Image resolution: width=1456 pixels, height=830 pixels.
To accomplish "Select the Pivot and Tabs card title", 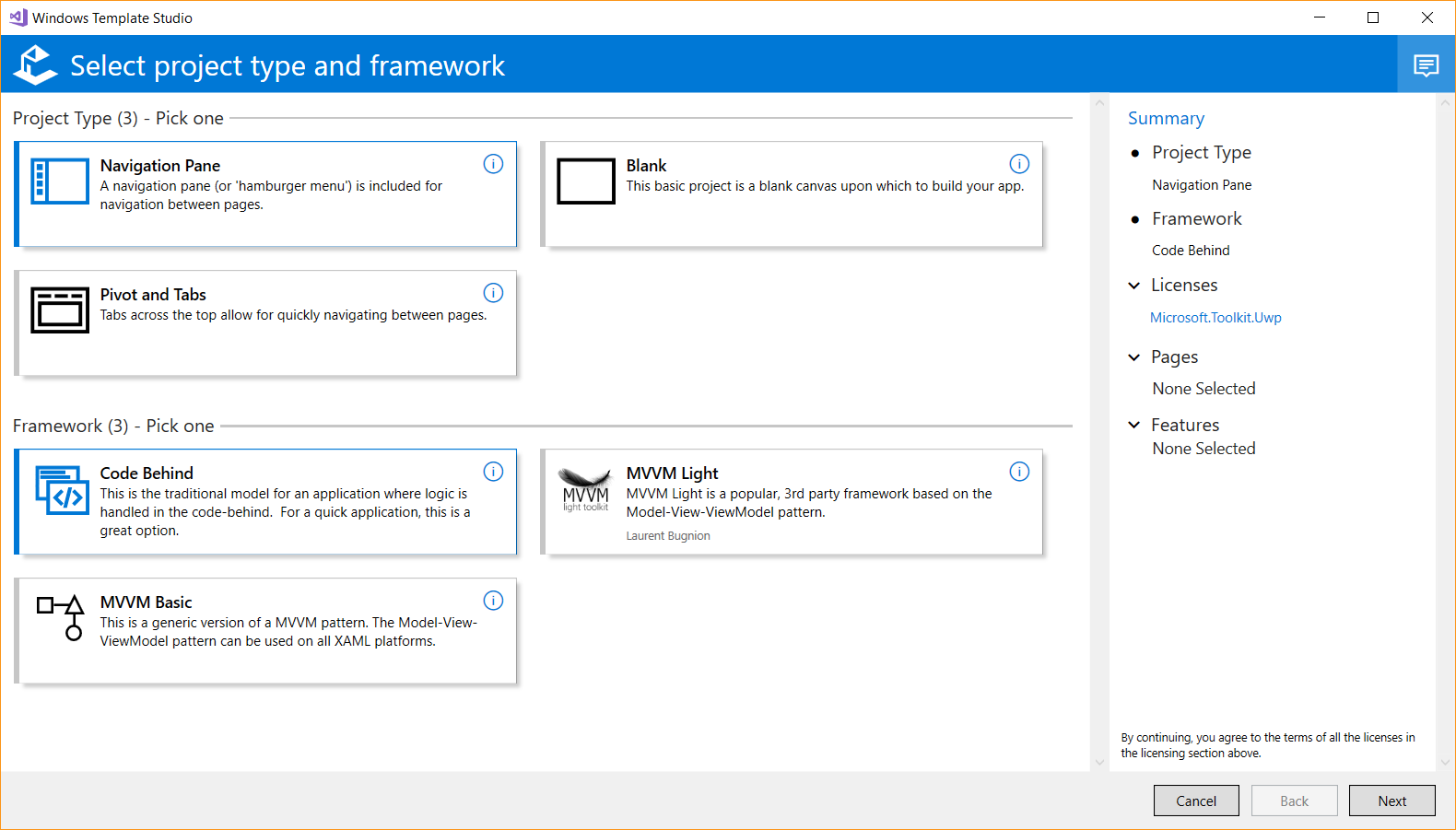I will (x=153, y=295).
